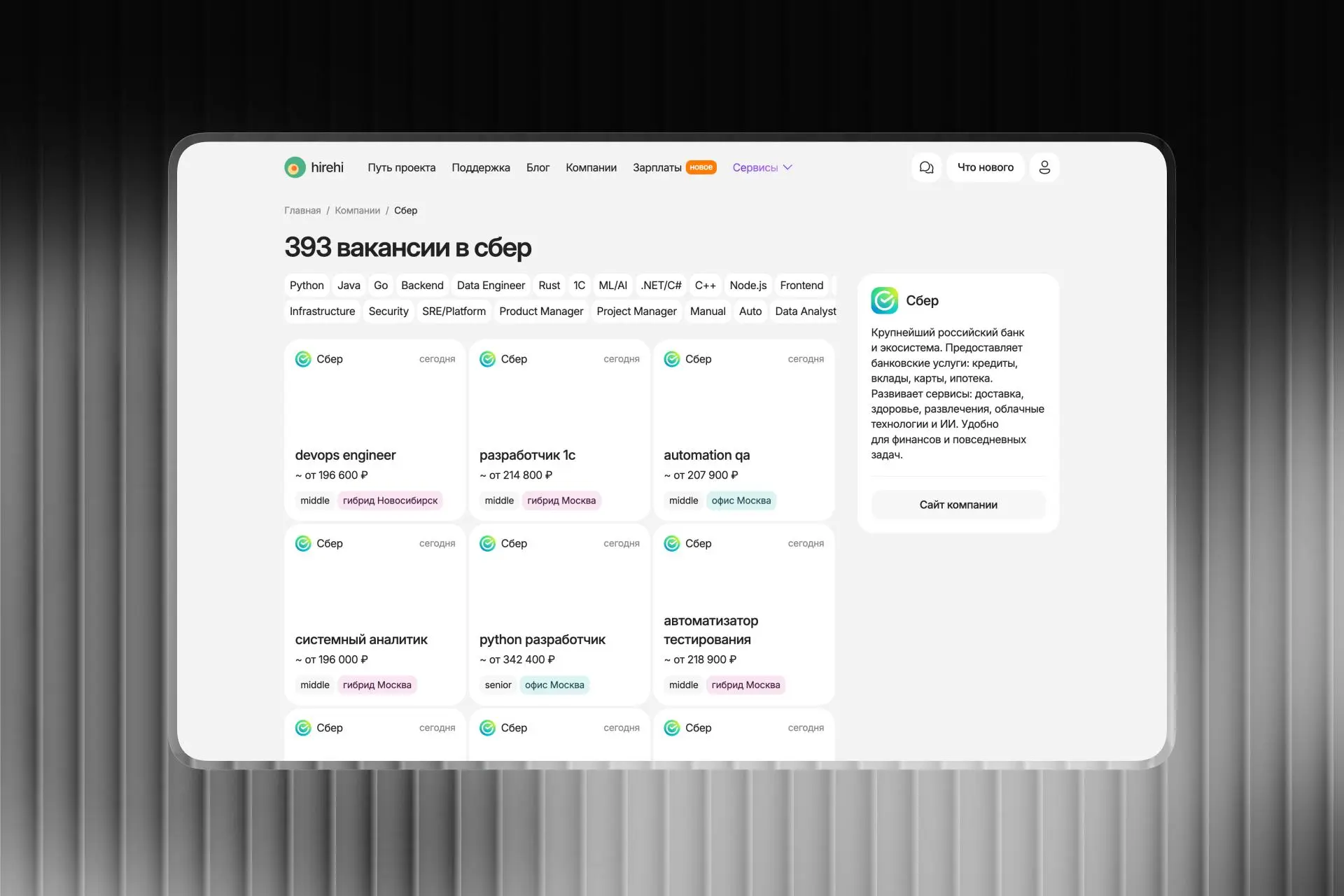The height and width of the screenshot is (896, 1344).
Task: Pick the Infrastructure filter tag
Action: (322, 311)
